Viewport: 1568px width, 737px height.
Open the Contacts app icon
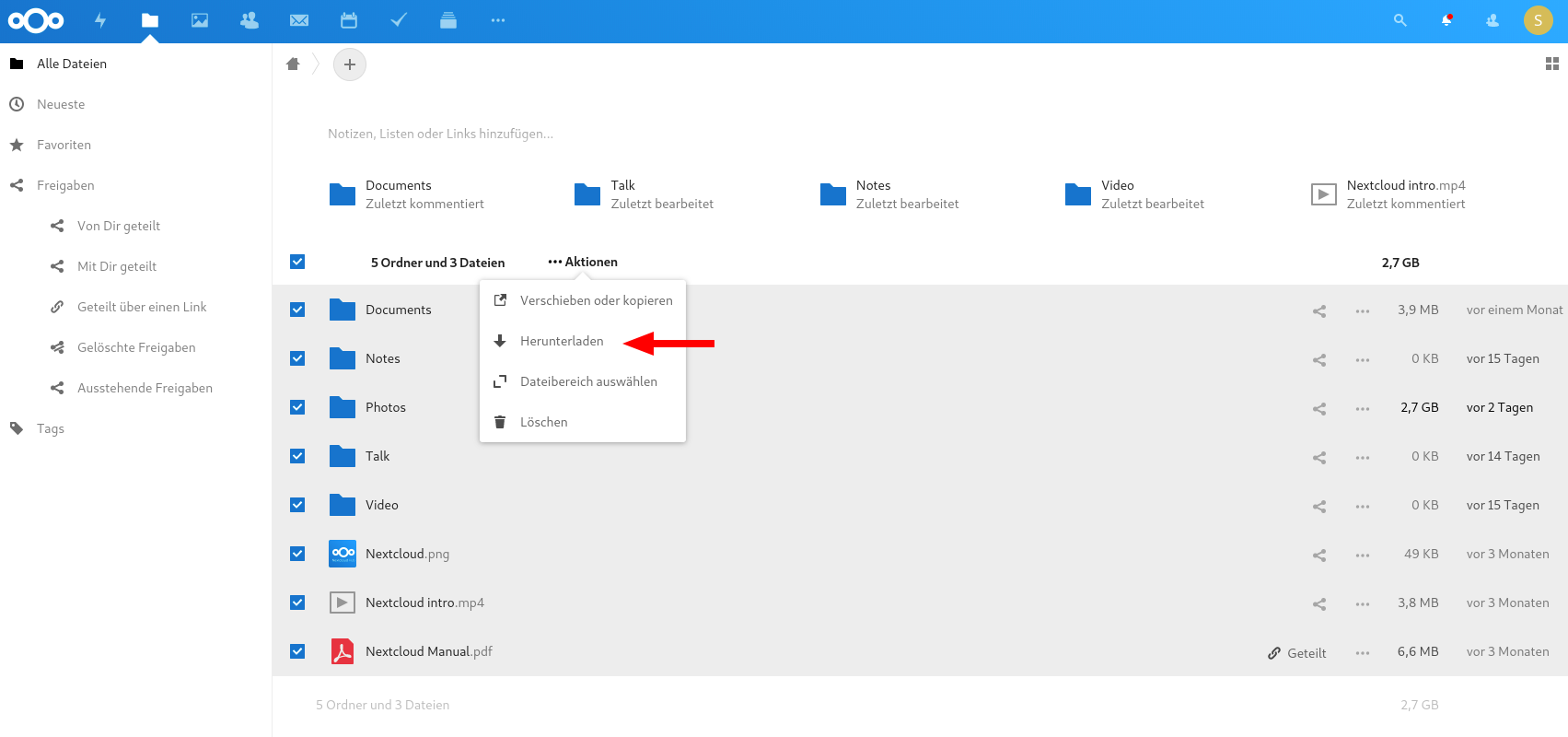[250, 20]
